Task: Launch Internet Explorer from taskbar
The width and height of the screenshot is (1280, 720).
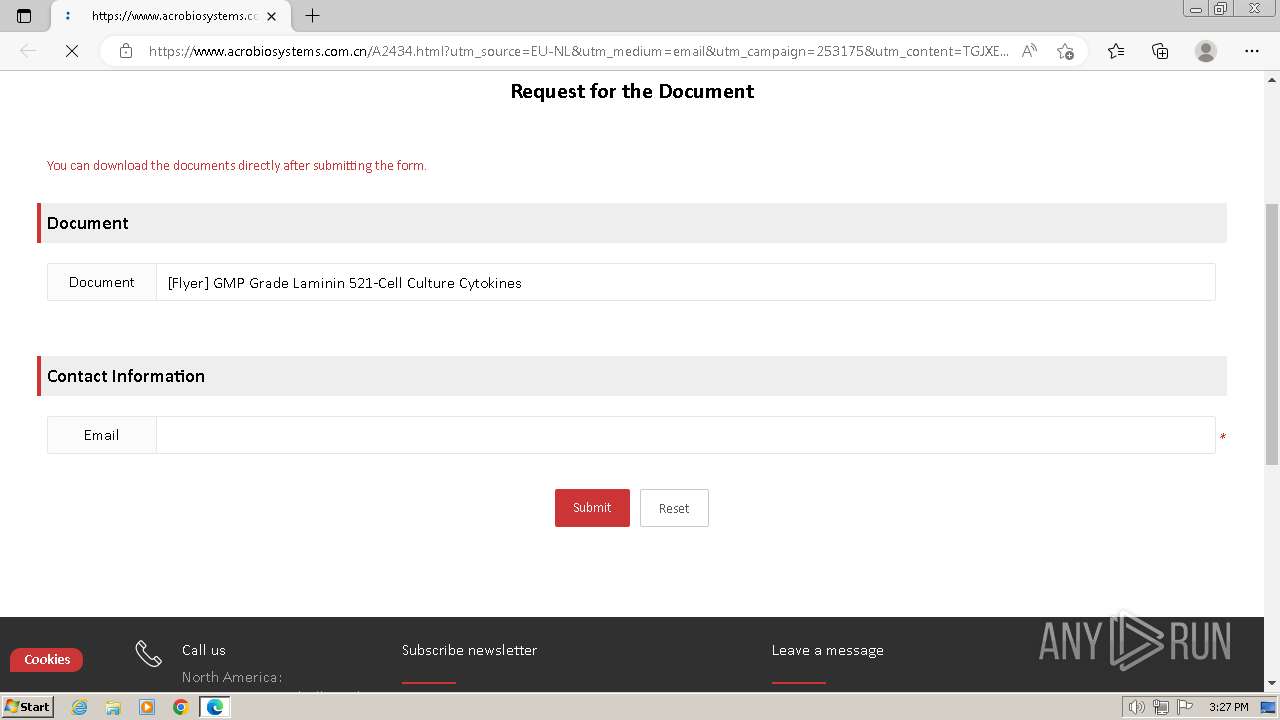Action: pos(79,707)
